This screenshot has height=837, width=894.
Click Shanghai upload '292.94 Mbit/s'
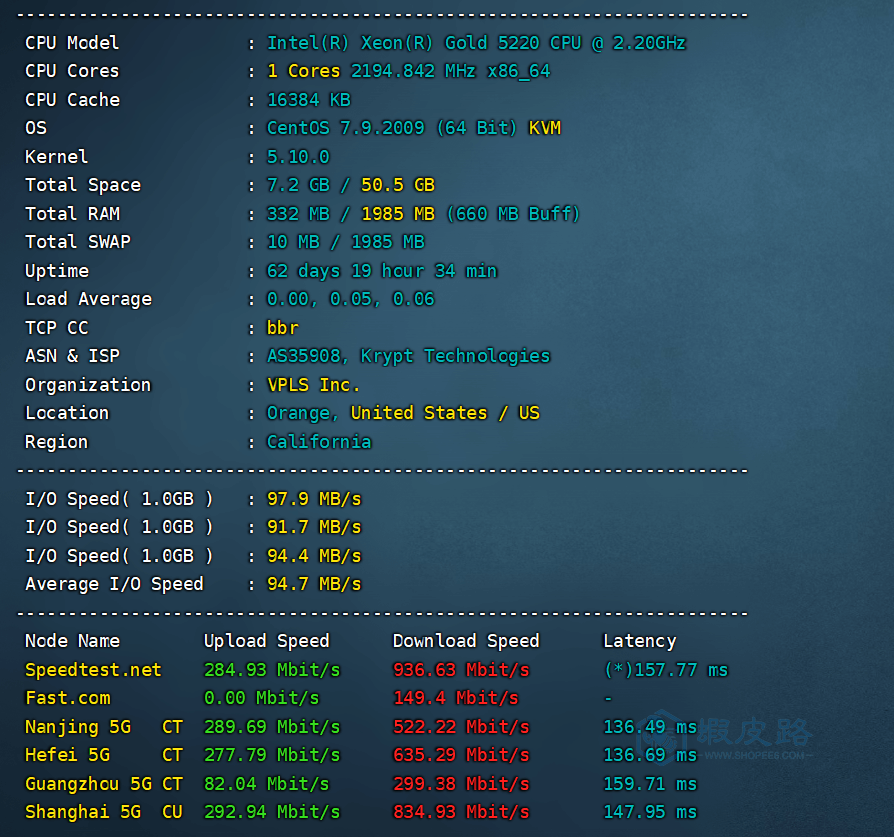(272, 812)
